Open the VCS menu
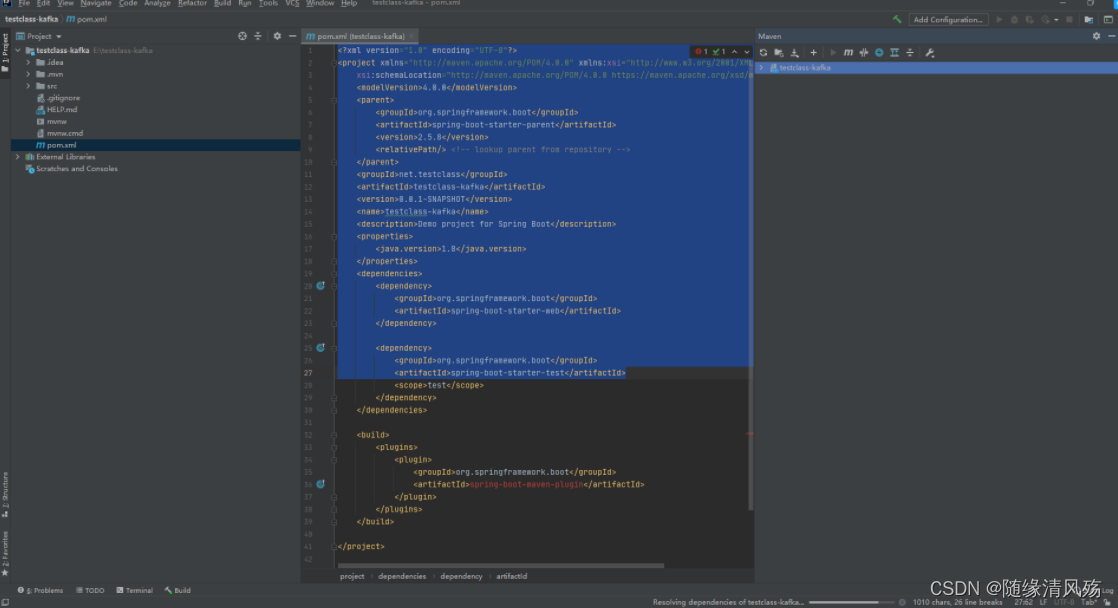The width and height of the screenshot is (1118, 608). tap(292, 4)
